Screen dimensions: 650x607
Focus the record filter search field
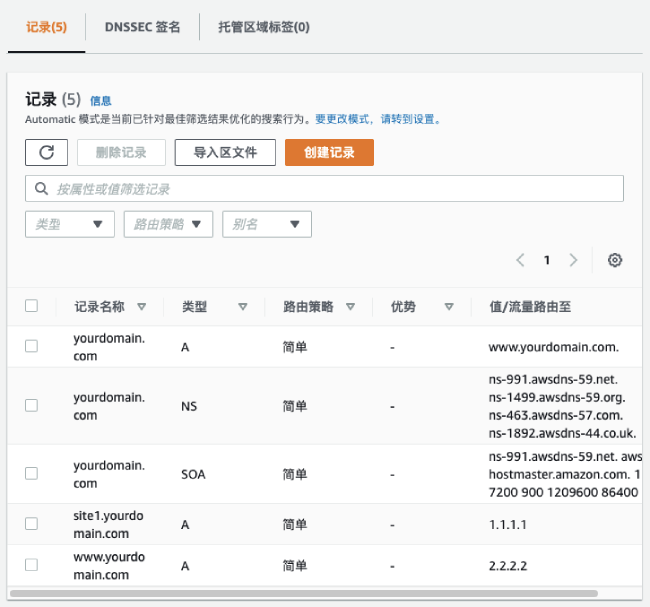(324, 189)
